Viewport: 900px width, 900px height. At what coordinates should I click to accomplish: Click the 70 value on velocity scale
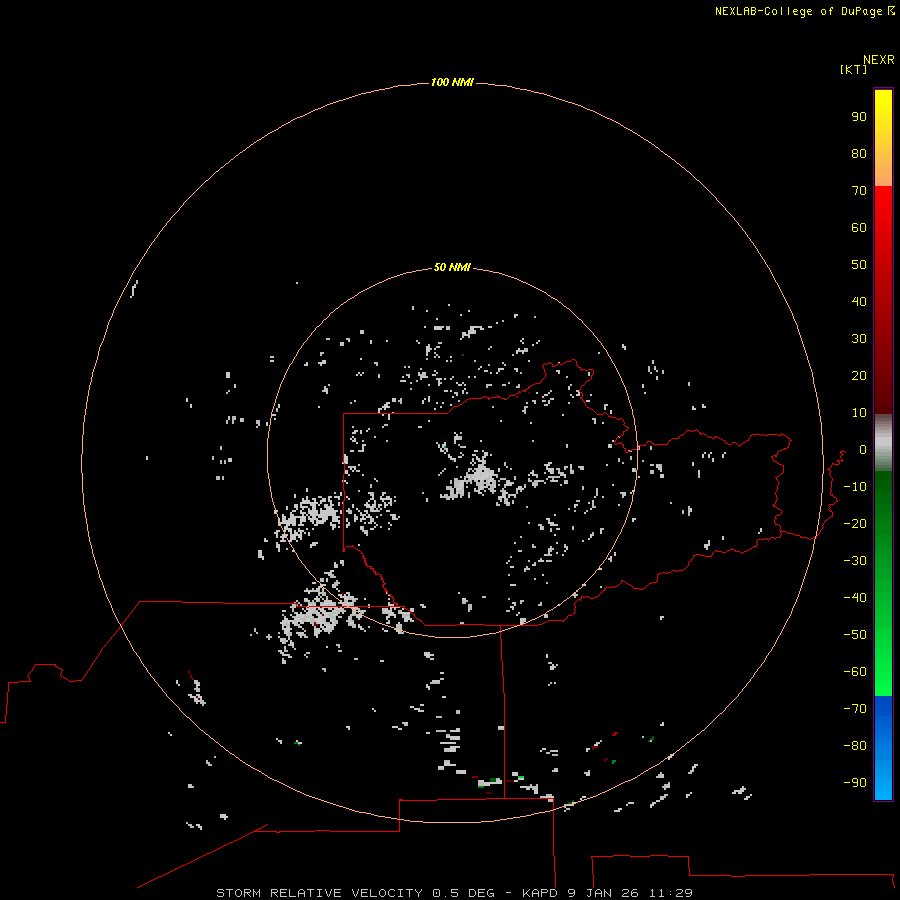pyautogui.click(x=859, y=191)
